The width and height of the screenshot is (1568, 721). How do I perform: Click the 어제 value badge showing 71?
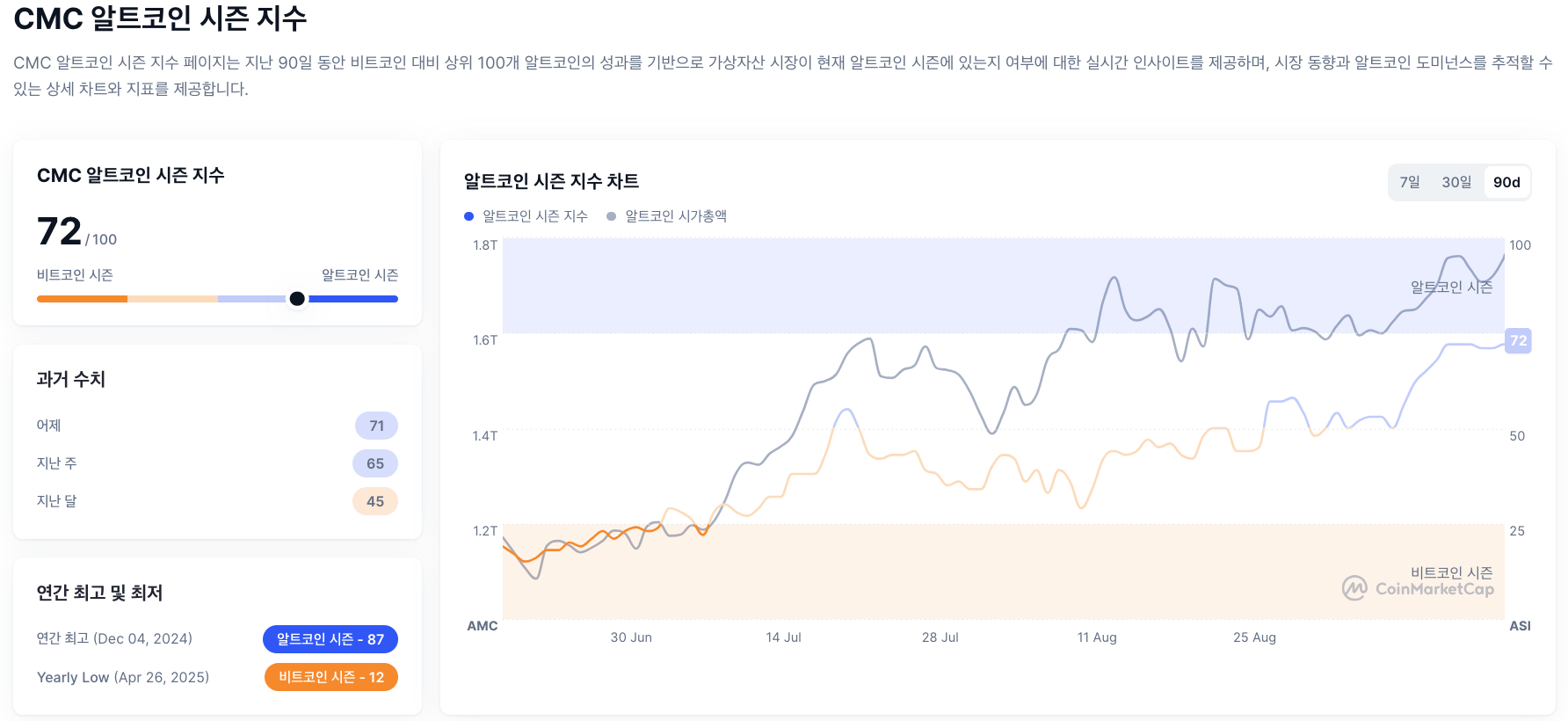(375, 426)
